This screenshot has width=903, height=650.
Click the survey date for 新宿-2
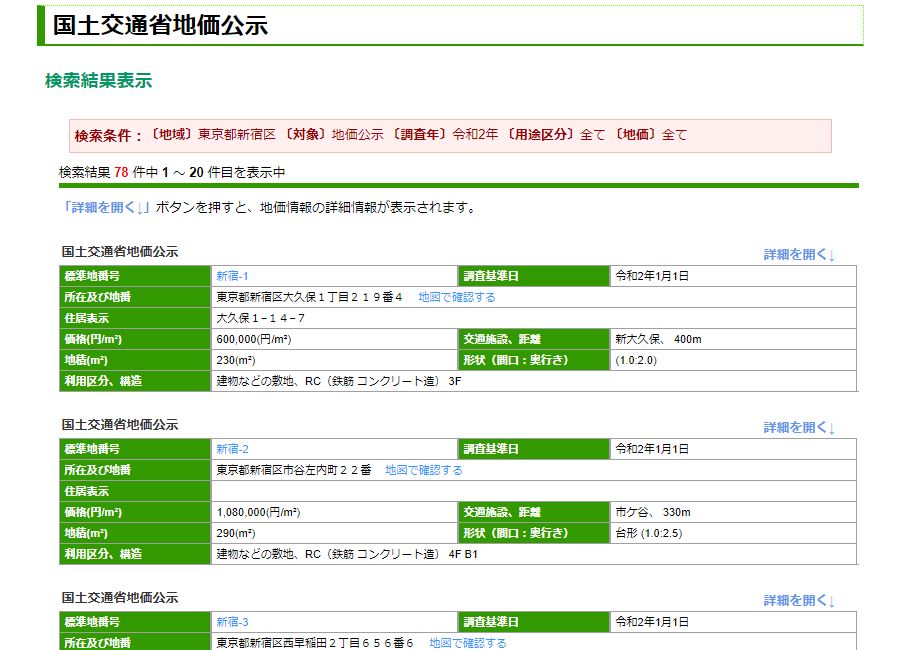[x=652, y=448]
